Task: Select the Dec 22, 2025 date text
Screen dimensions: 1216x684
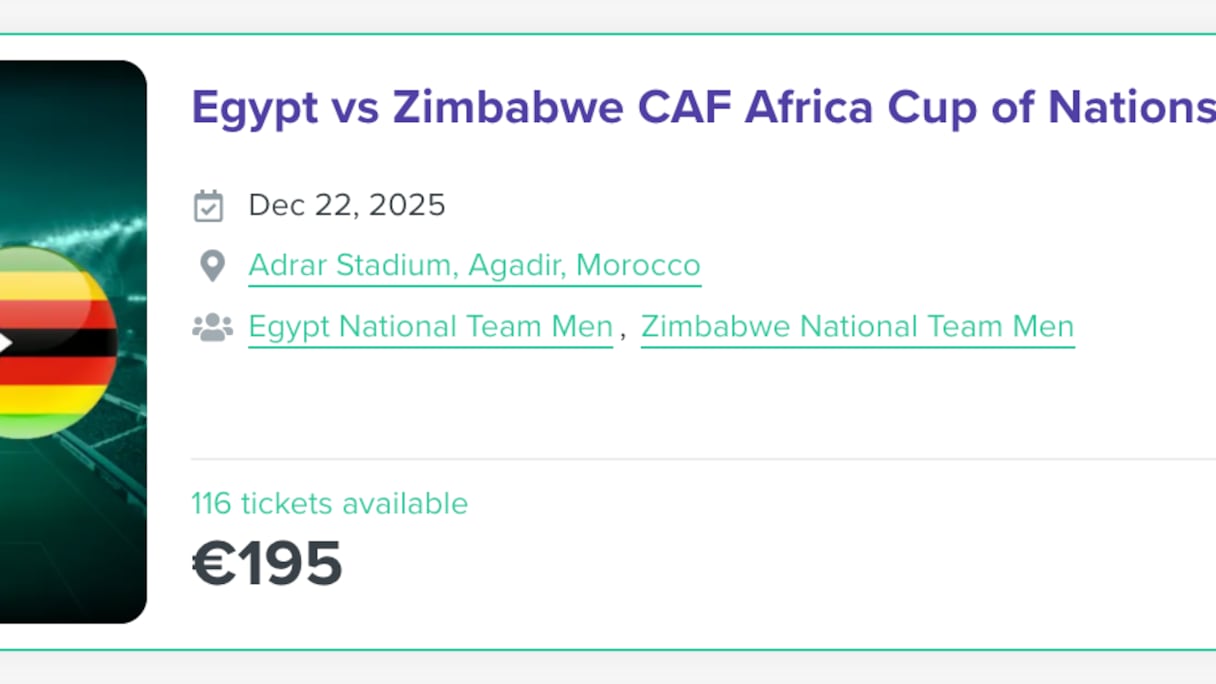Action: coord(347,206)
